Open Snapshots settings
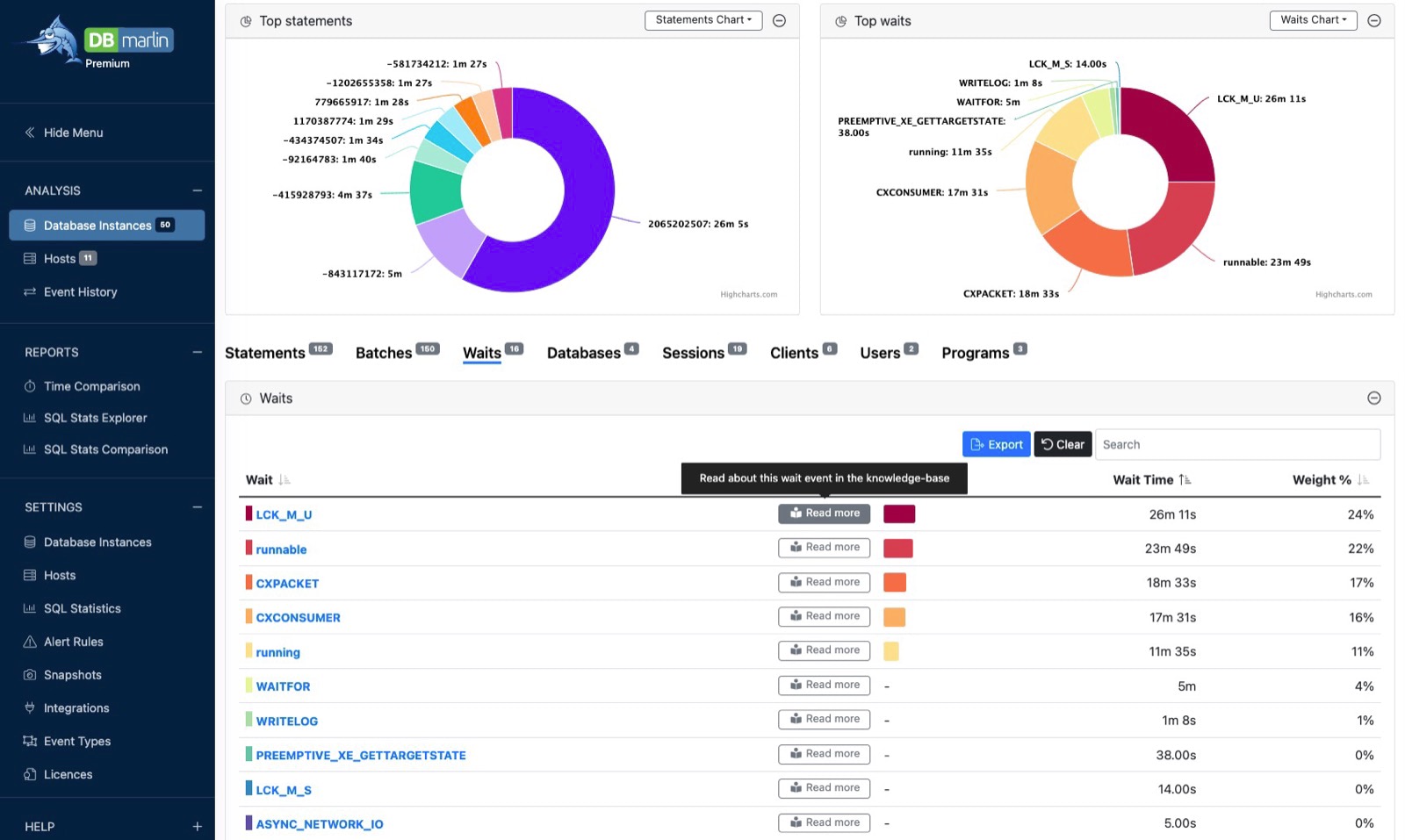This screenshot has height=840, width=1405. 62,675
